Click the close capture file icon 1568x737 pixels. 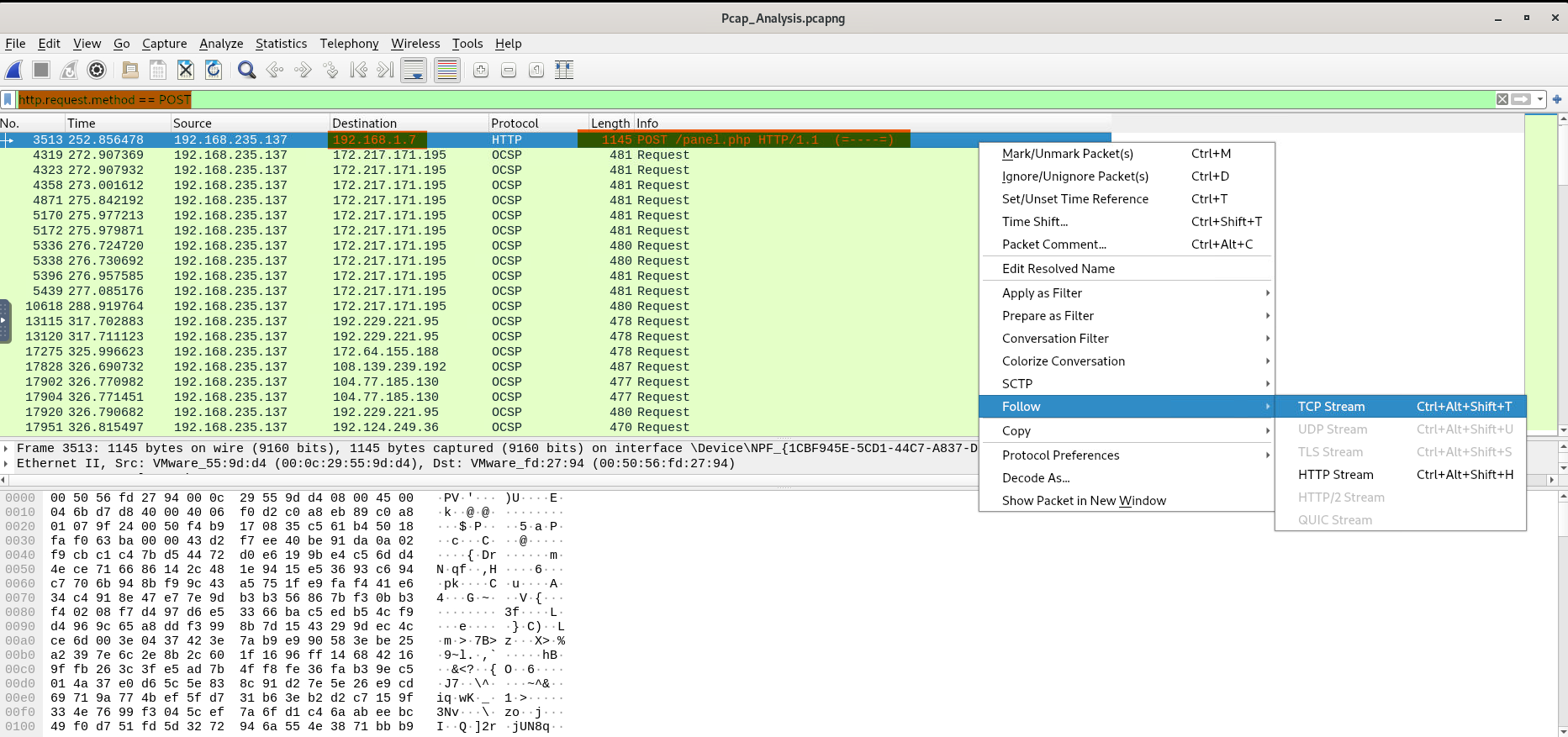tap(186, 71)
